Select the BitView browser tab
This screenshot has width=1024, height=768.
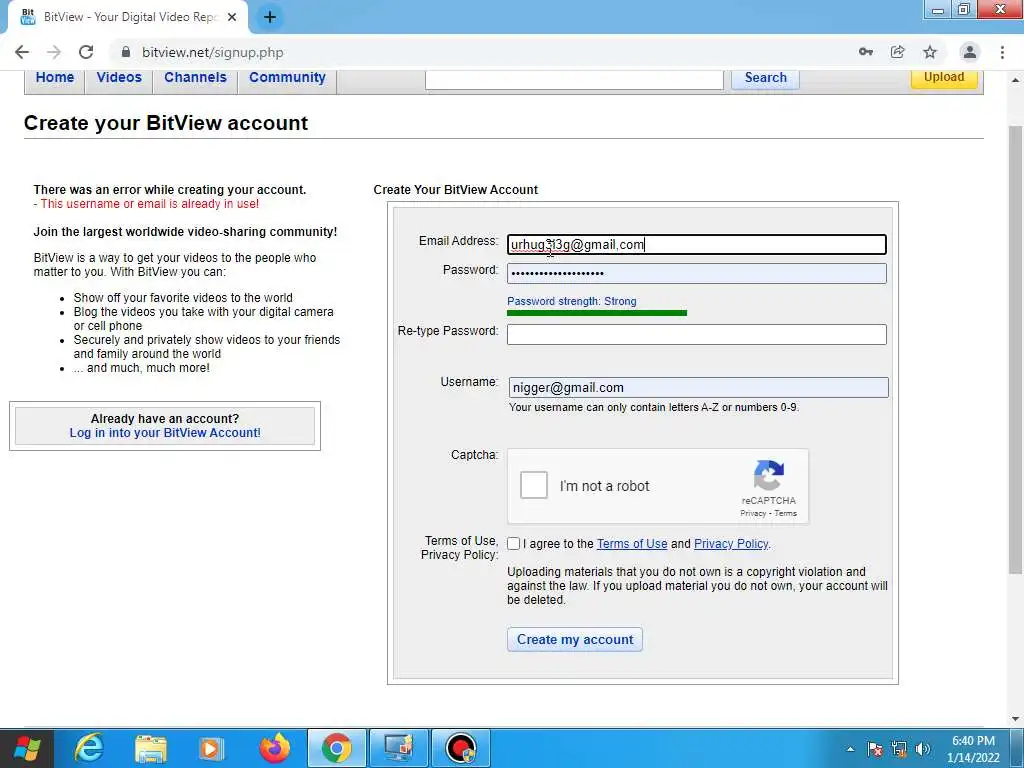click(127, 17)
